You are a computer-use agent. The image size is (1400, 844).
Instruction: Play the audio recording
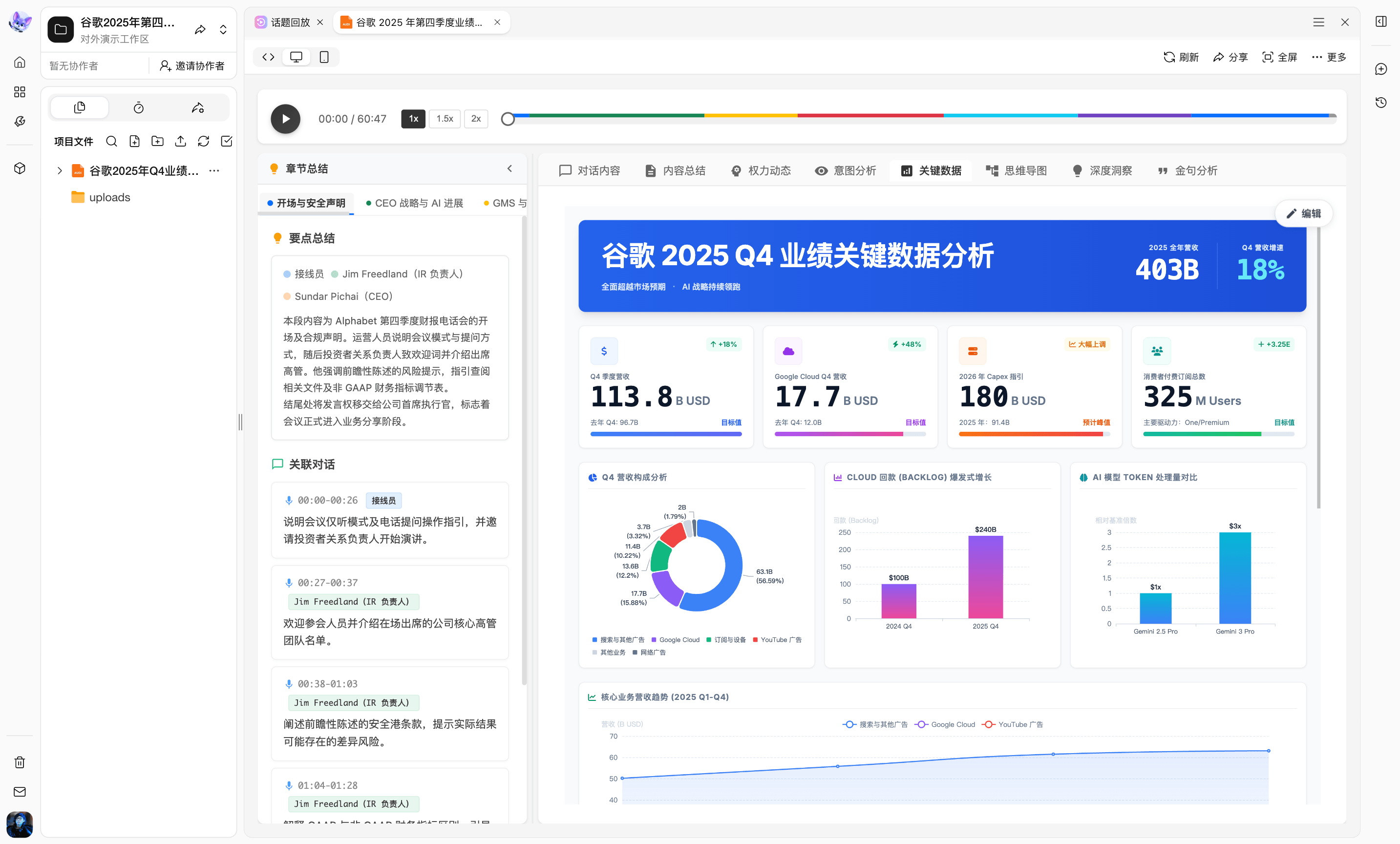(x=285, y=119)
